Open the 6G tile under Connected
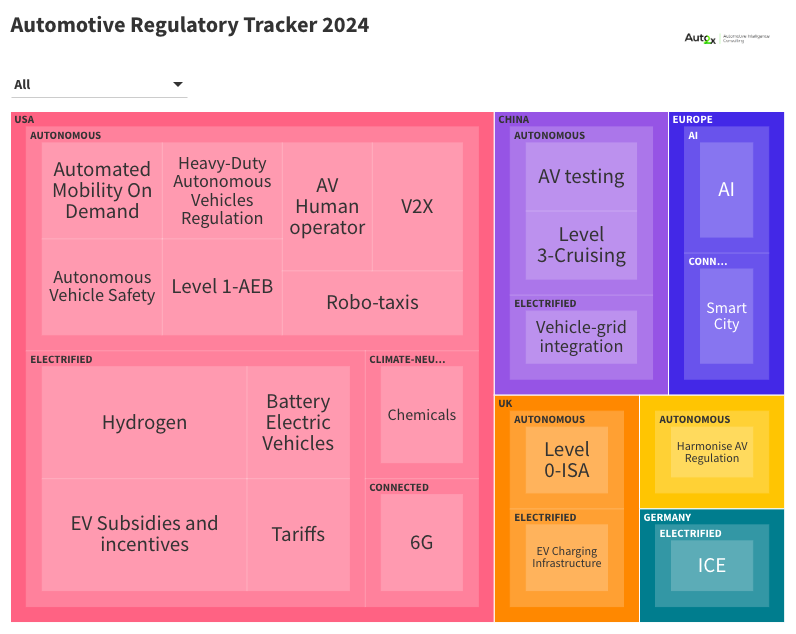This screenshot has height=634, width=796. pyautogui.click(x=421, y=542)
